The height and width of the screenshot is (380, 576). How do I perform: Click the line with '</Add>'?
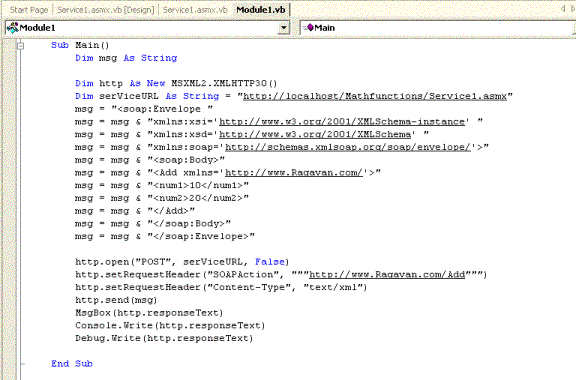[135, 211]
